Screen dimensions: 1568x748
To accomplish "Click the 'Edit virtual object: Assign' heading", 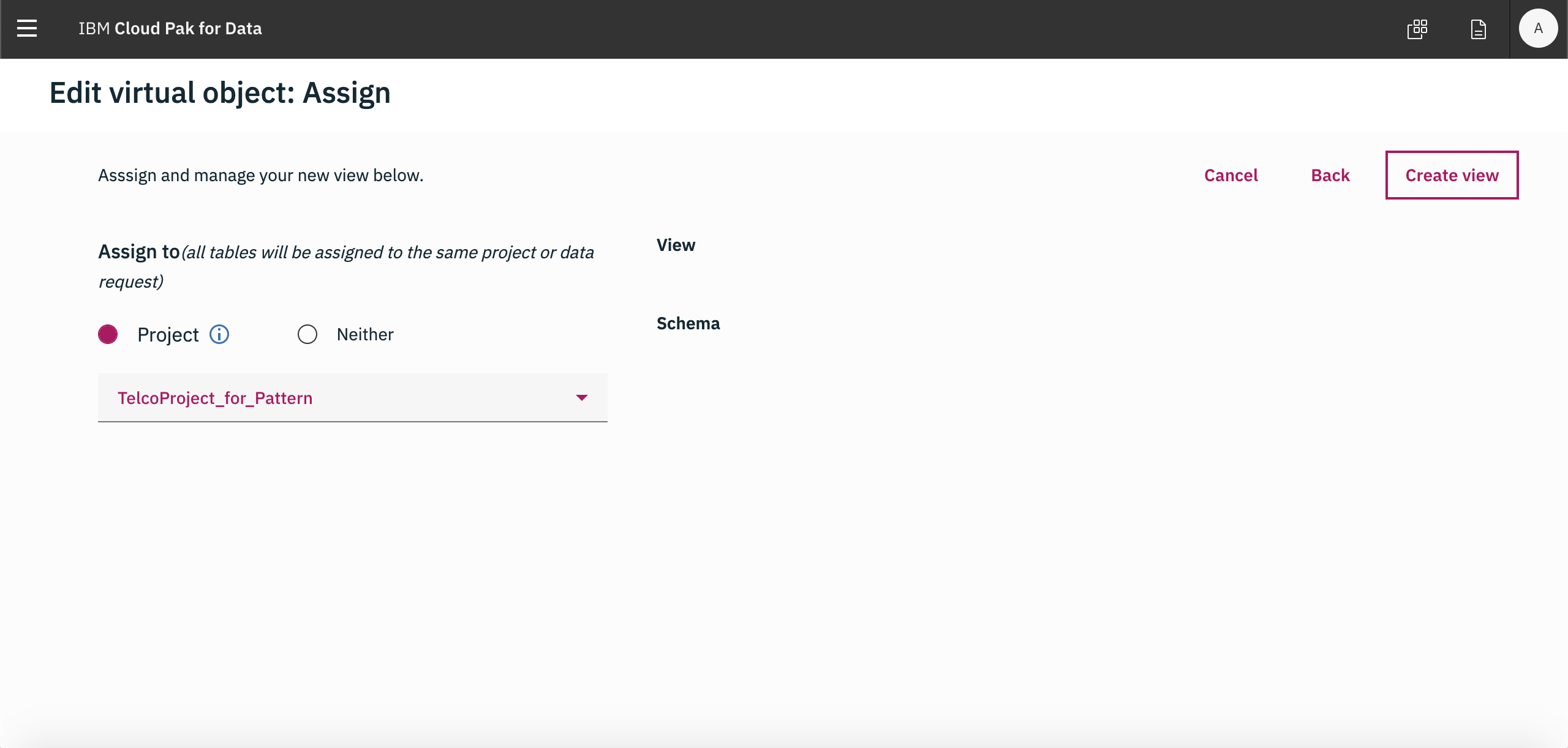I will (220, 93).
